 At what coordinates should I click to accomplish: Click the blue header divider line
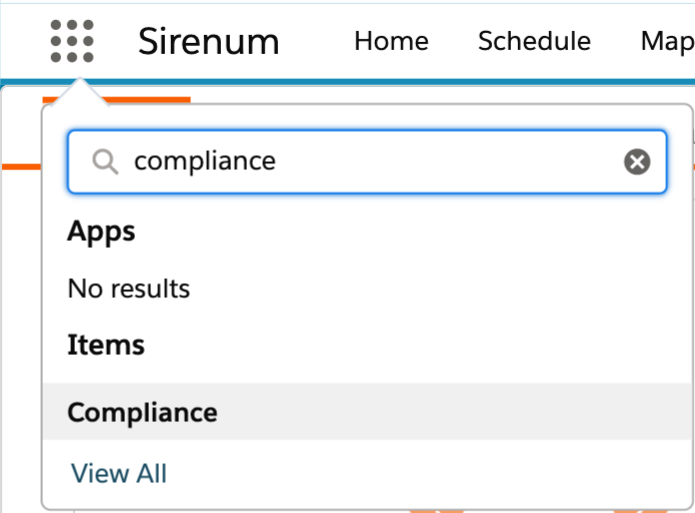click(x=400, y=80)
